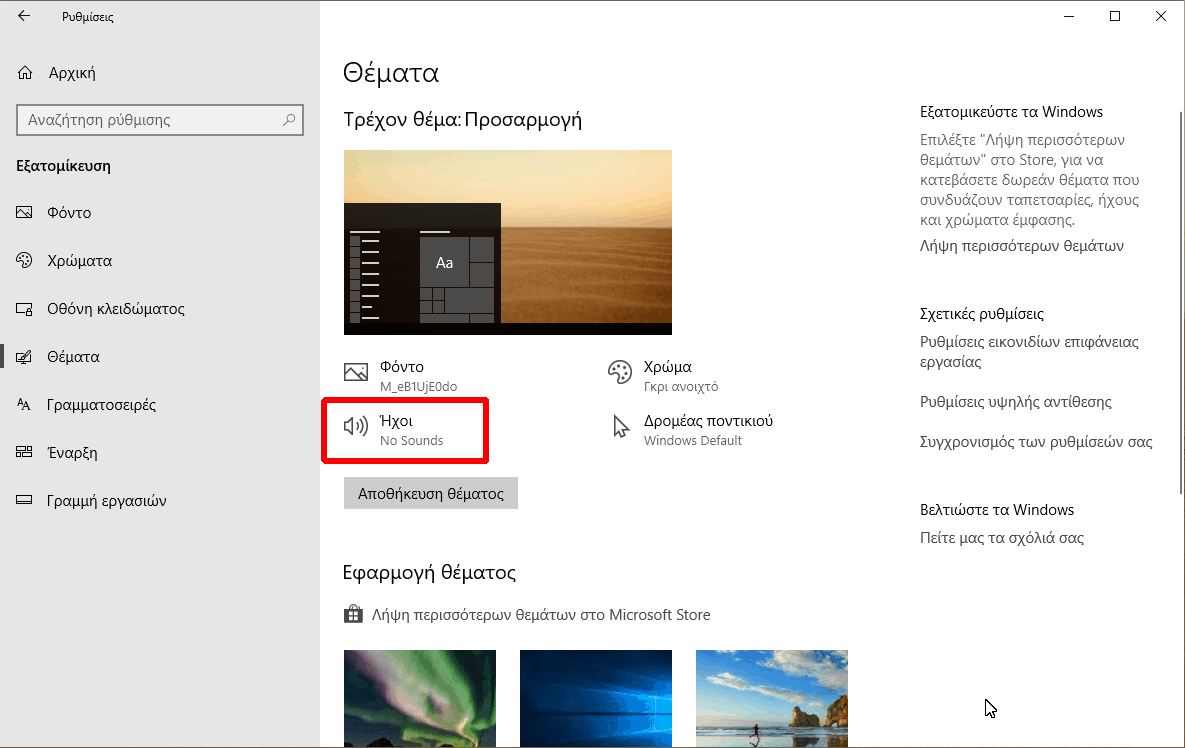Click the Σχετικές ρυθμίσεις heading
1185x748 pixels.
click(x=982, y=314)
